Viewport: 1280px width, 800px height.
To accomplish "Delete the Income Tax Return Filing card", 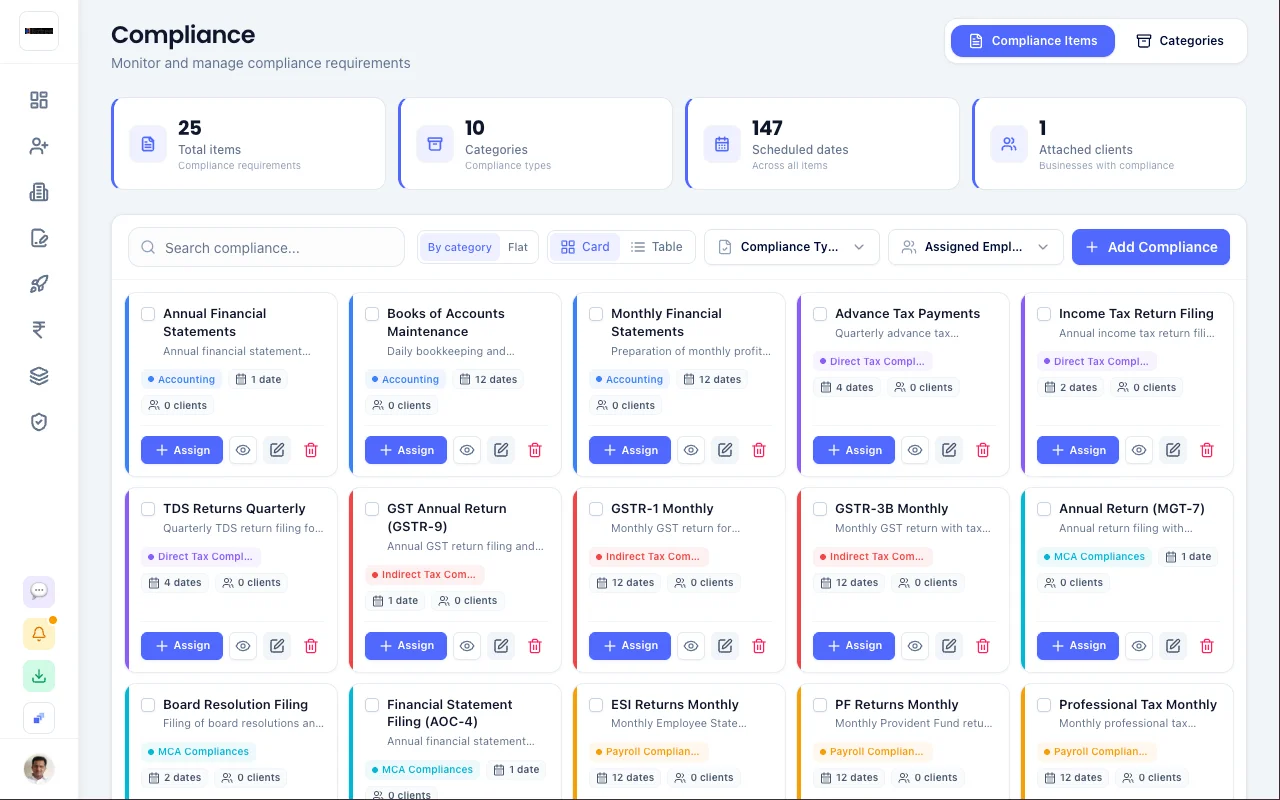I will point(1207,450).
